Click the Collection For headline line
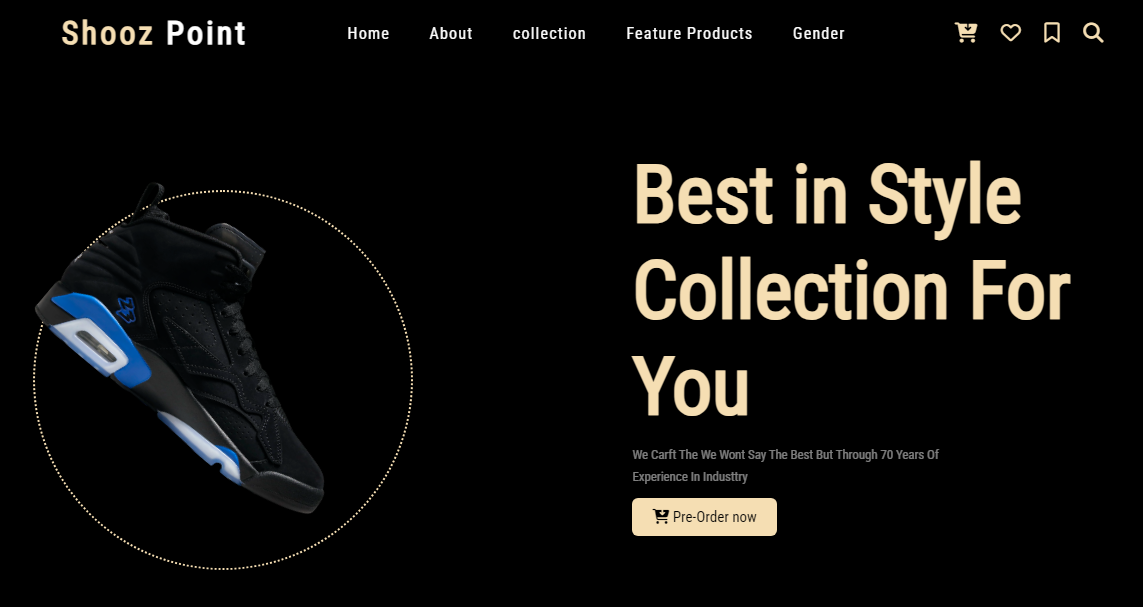1143x607 pixels. 851,290
